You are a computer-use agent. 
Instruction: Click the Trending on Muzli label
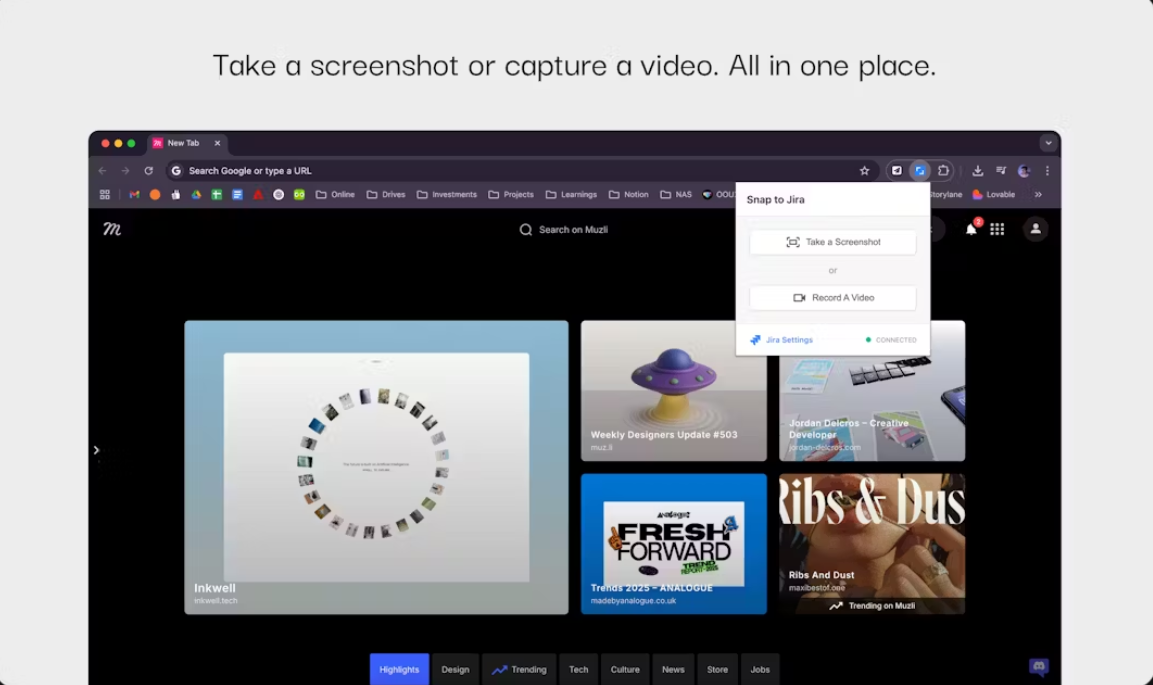pos(873,606)
